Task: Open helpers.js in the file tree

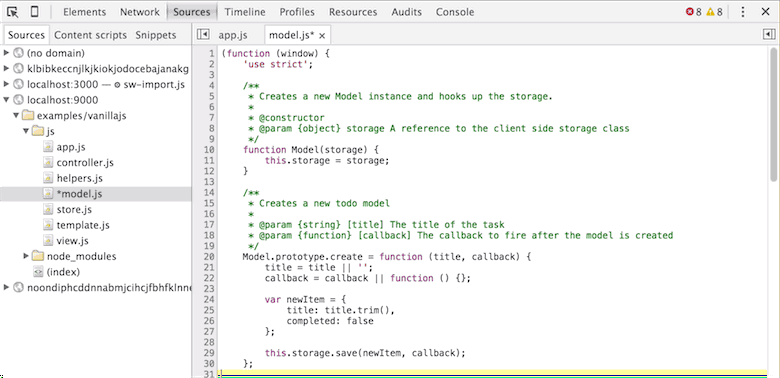Action: coord(80,178)
